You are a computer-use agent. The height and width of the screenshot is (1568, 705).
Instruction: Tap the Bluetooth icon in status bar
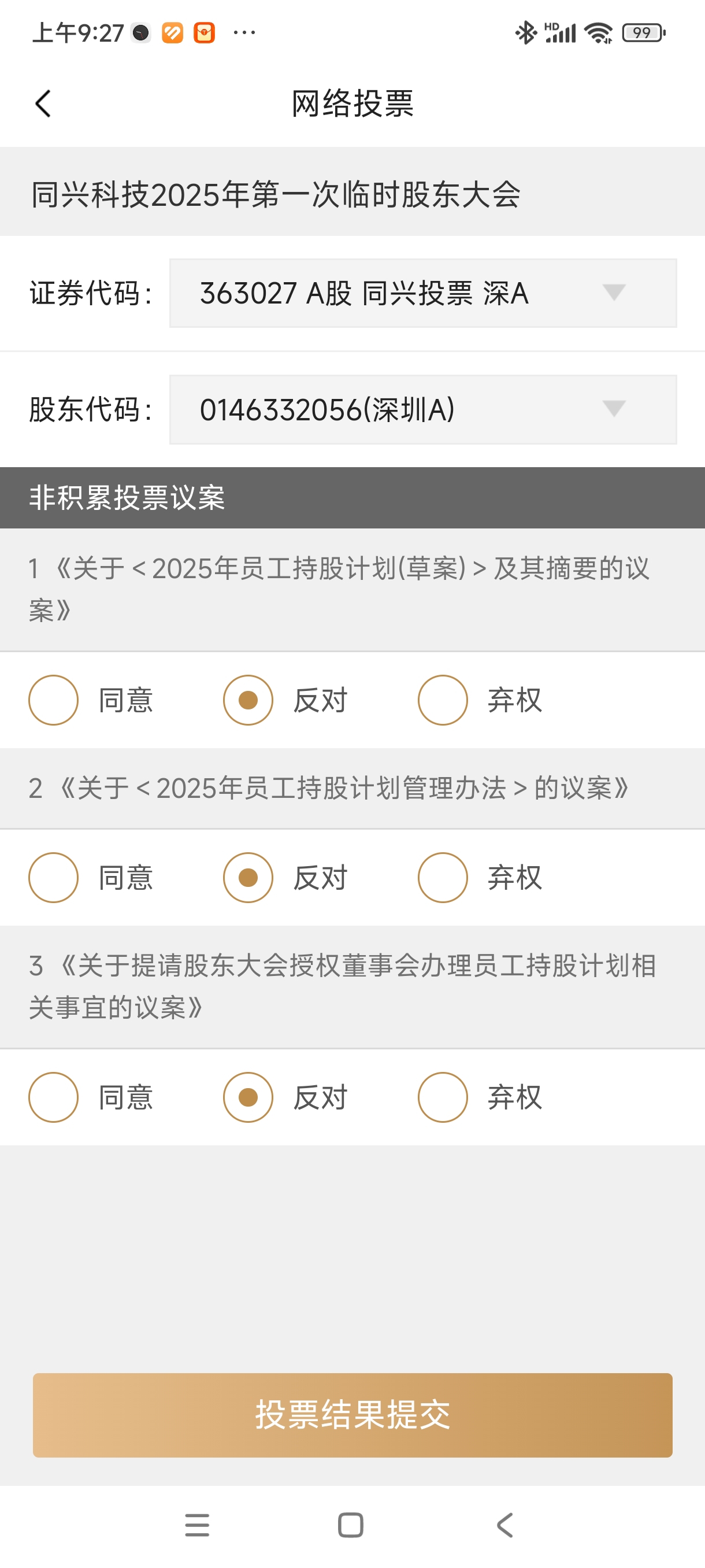(x=526, y=33)
